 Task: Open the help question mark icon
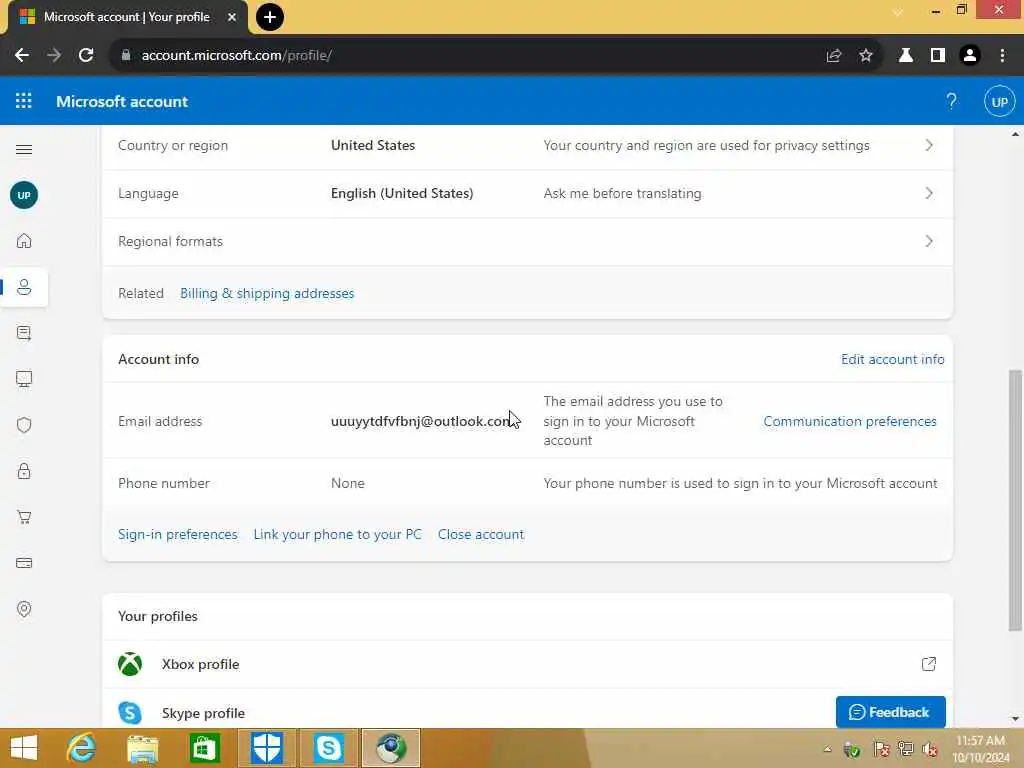pyautogui.click(x=952, y=101)
